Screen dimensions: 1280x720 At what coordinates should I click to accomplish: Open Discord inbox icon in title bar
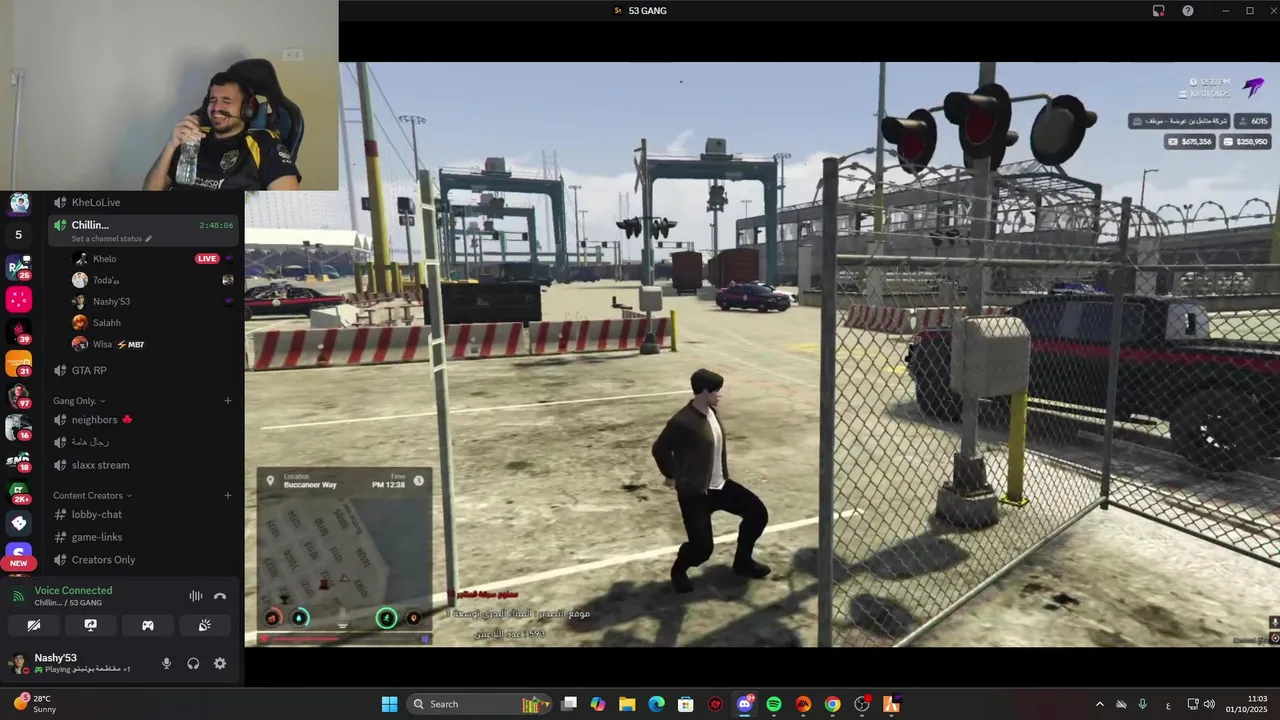click(x=1158, y=11)
